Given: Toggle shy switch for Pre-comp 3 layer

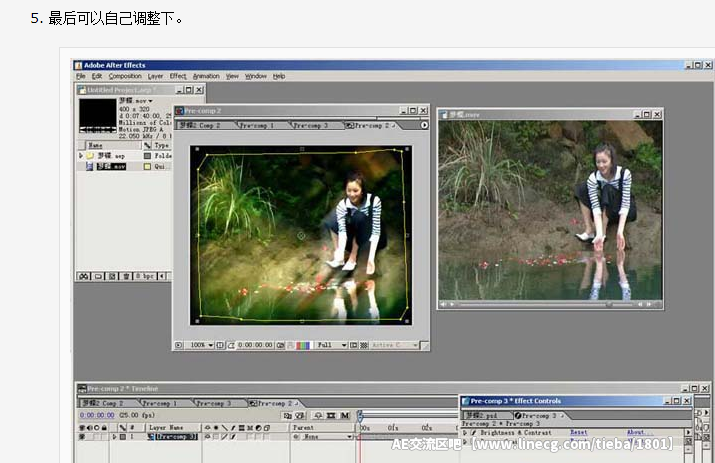Looking at the screenshot, I should 207,437.
